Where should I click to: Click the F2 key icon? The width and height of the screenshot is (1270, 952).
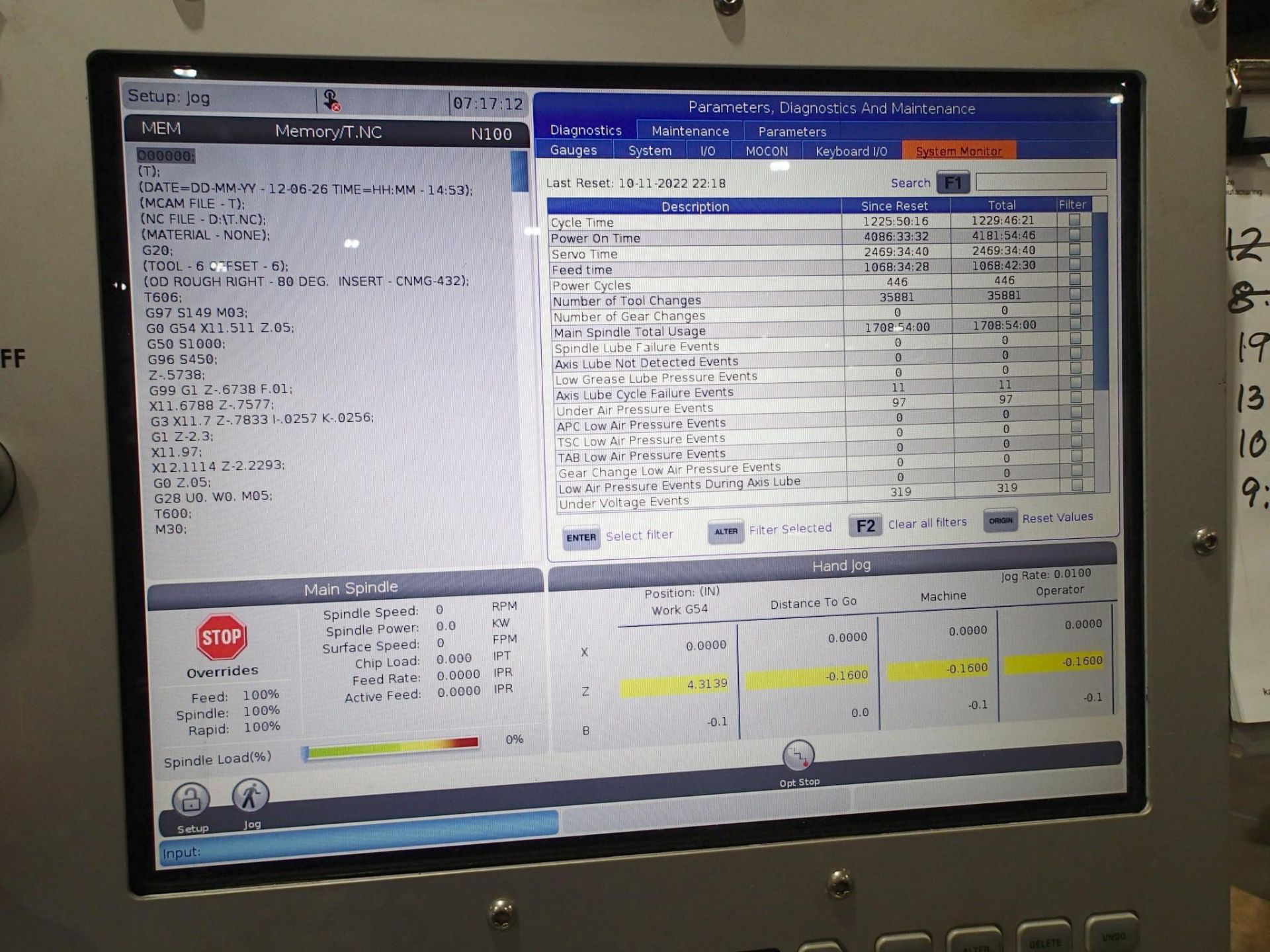(x=865, y=526)
